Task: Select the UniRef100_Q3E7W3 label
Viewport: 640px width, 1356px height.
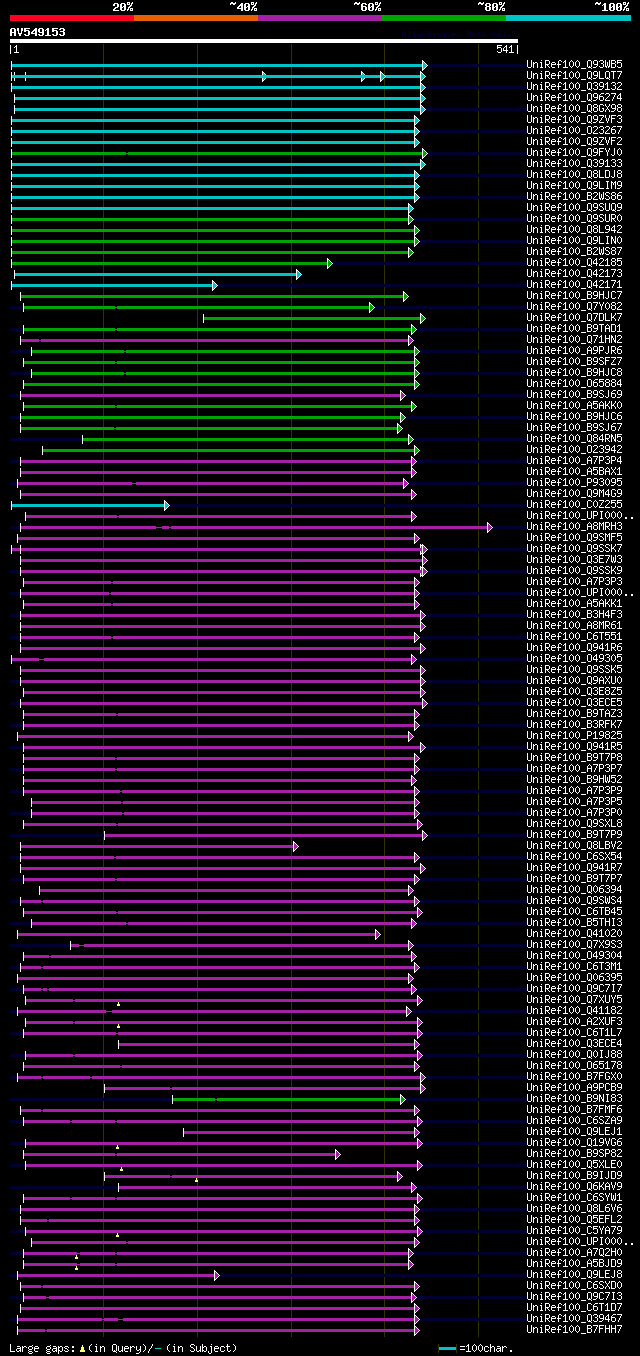Action: pyautogui.click(x=574, y=560)
